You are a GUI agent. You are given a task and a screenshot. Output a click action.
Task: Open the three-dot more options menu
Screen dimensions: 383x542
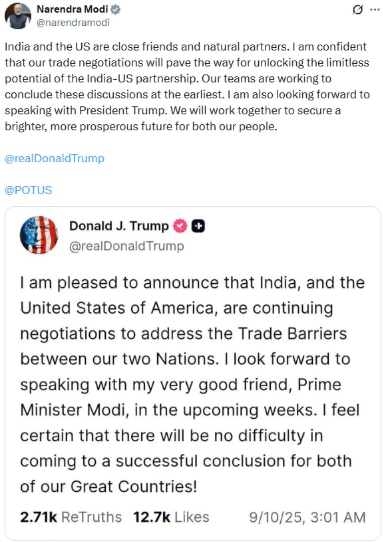[375, 10]
